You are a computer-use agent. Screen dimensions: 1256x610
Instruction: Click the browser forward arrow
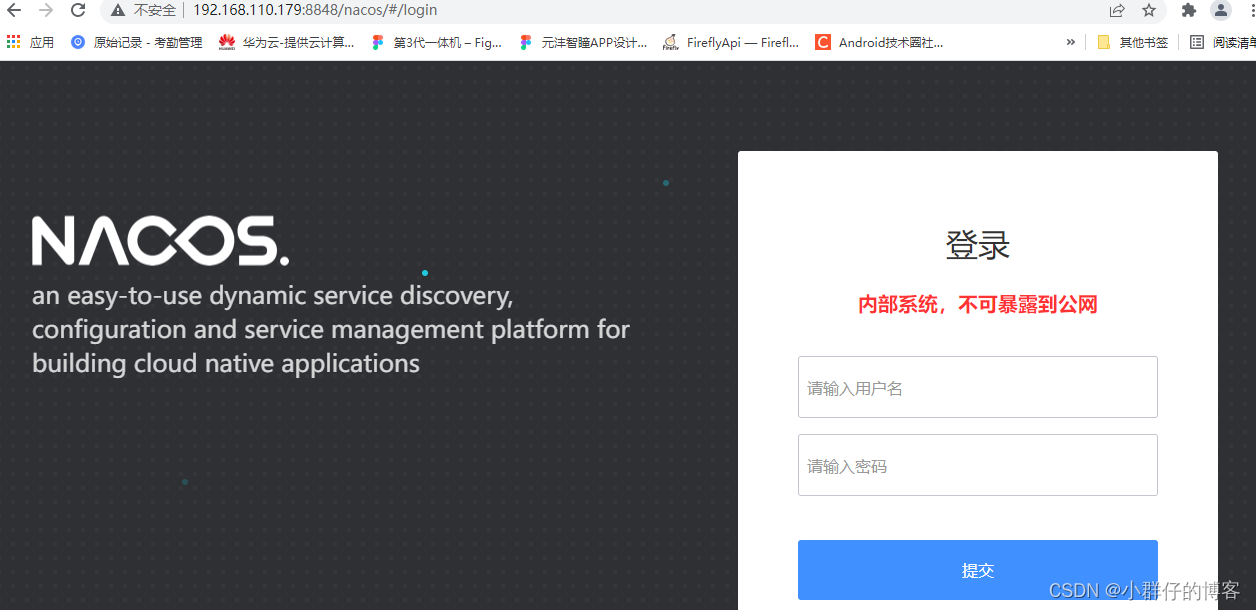coord(46,10)
